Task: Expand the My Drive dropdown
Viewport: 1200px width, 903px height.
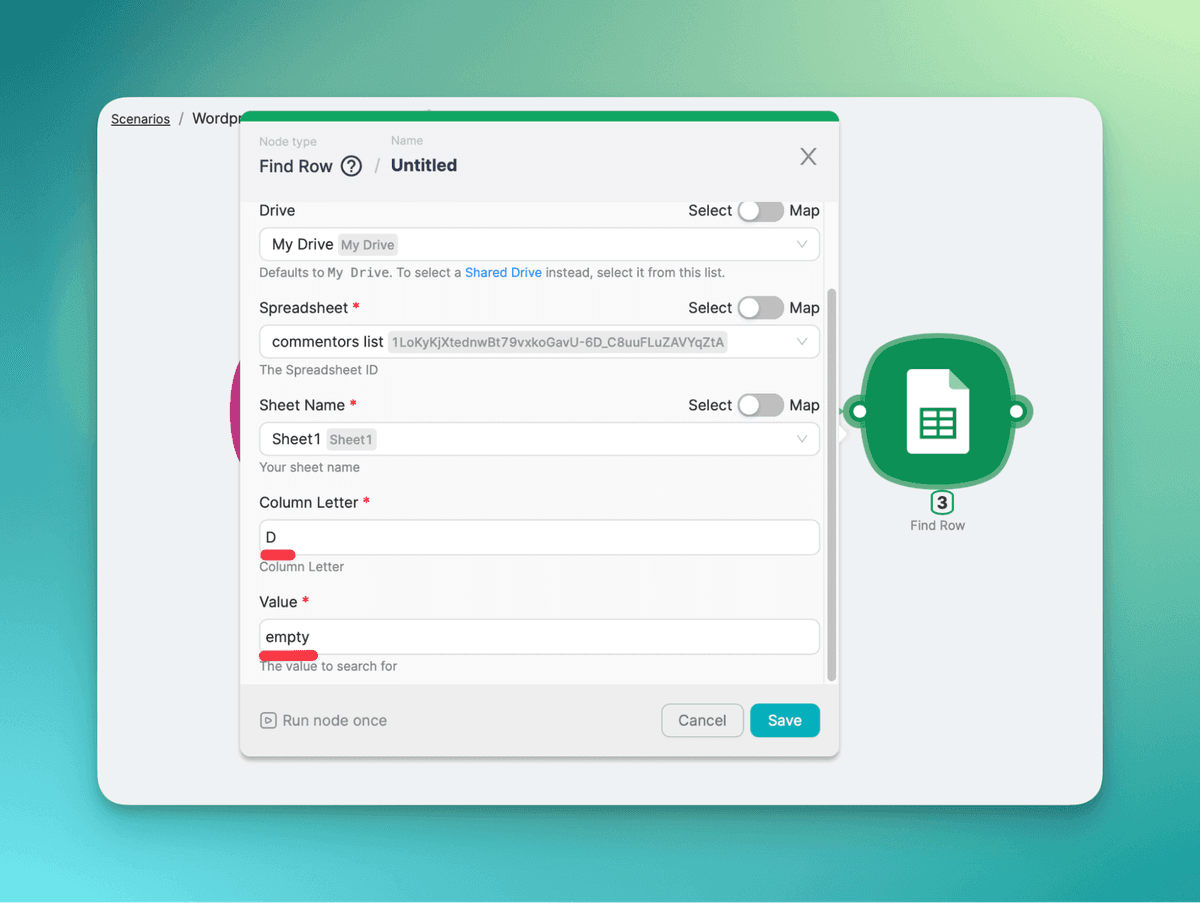Action: (x=539, y=245)
